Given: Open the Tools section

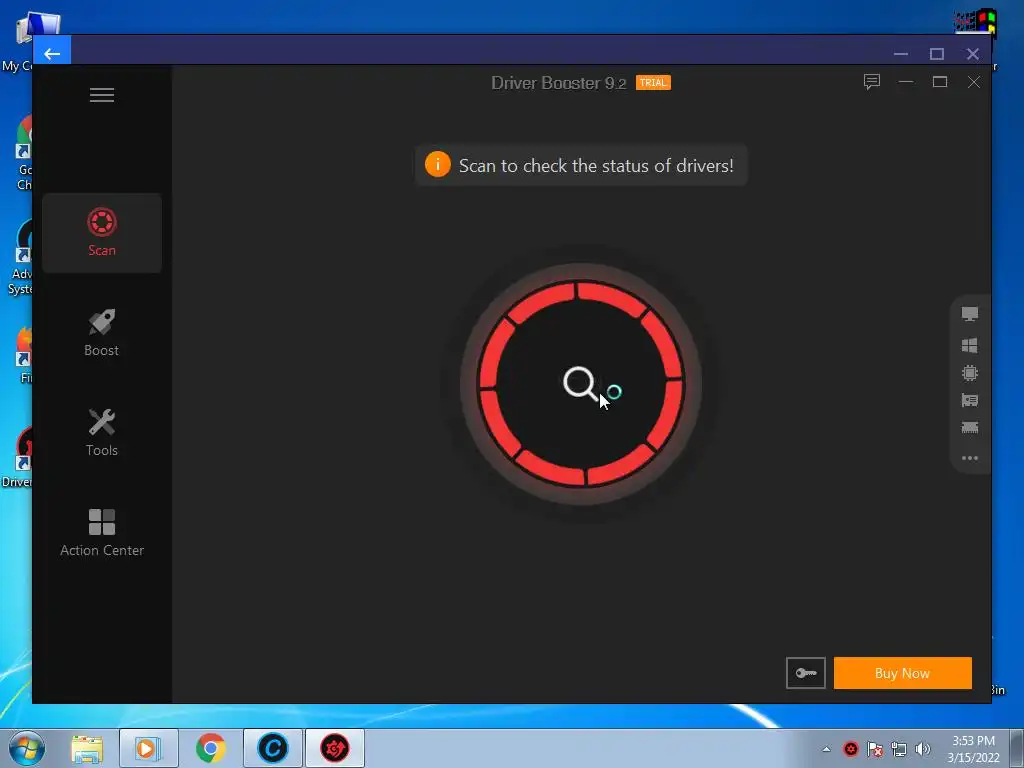Looking at the screenshot, I should (102, 432).
